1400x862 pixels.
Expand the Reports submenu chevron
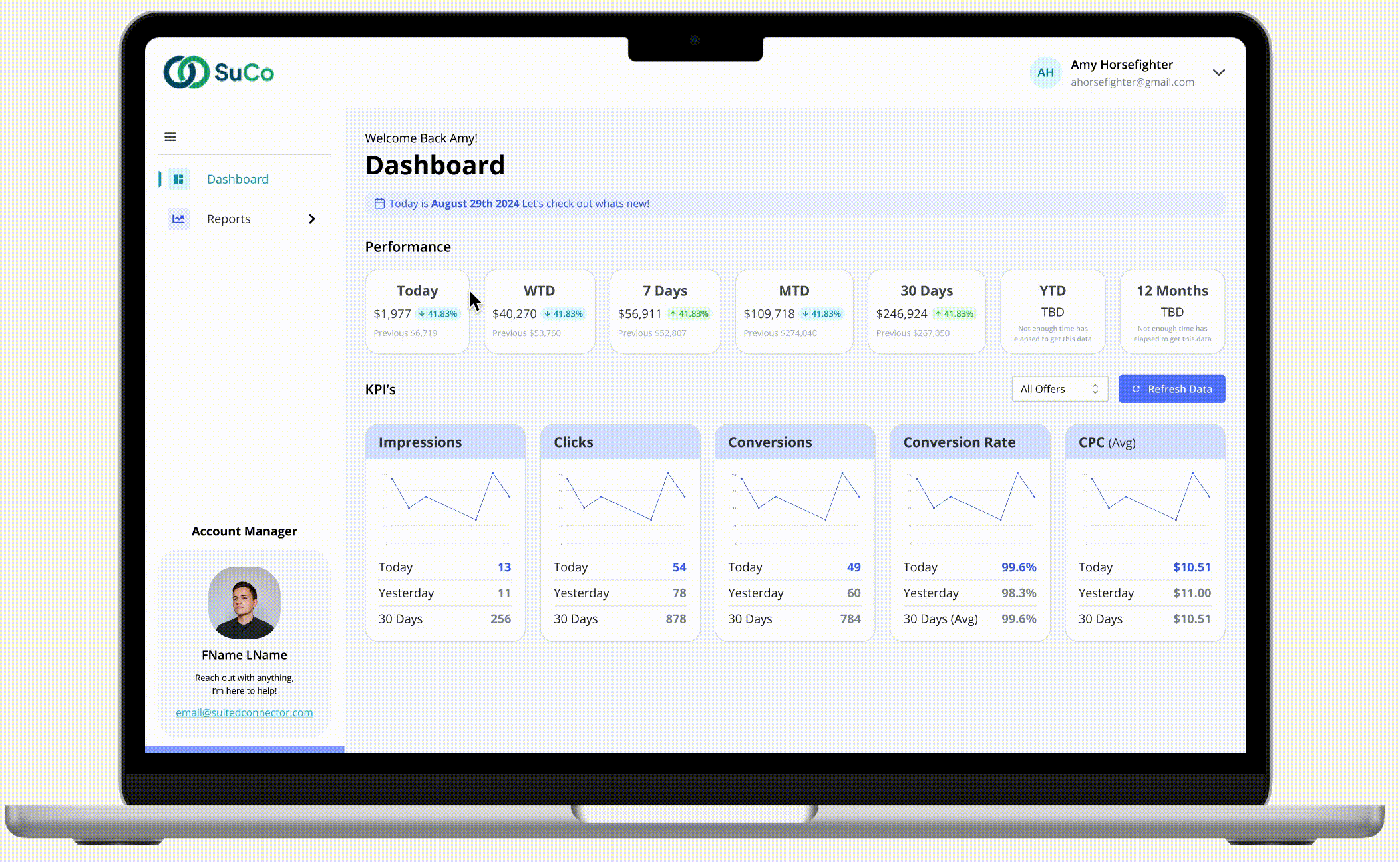(x=312, y=219)
